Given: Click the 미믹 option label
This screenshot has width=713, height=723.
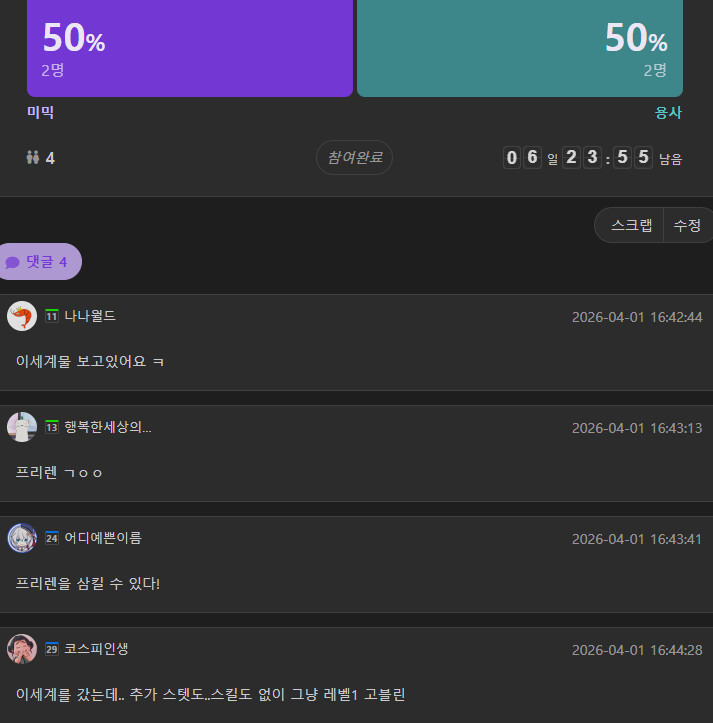Looking at the screenshot, I should pyautogui.click(x=41, y=113).
